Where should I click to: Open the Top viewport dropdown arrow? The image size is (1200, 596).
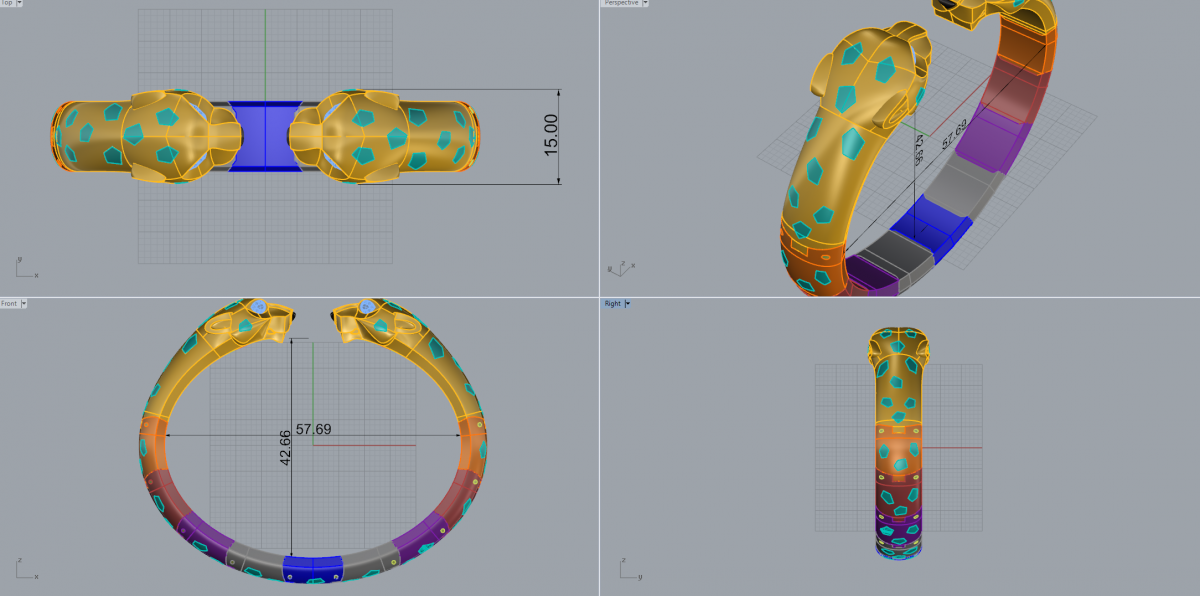click(19, 3)
